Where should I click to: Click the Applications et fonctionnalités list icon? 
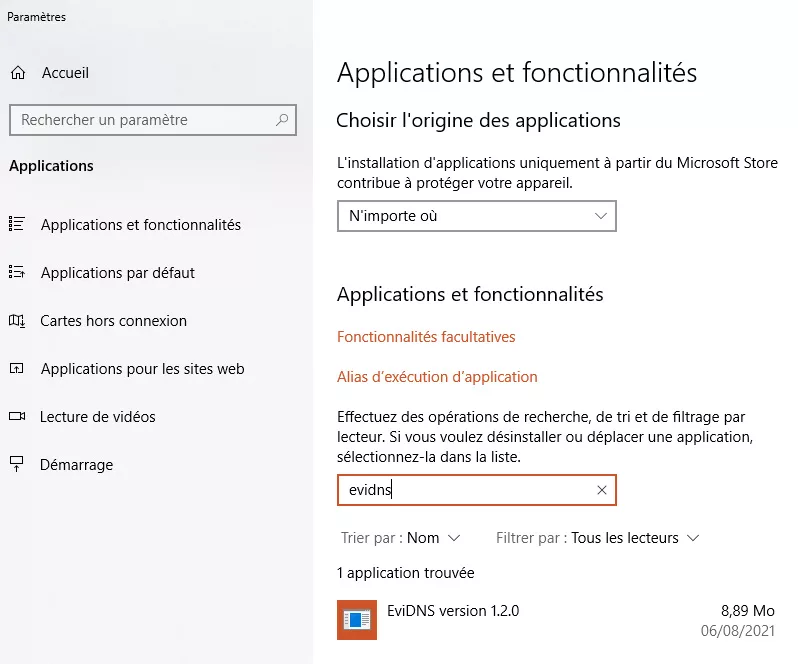click(x=16, y=225)
